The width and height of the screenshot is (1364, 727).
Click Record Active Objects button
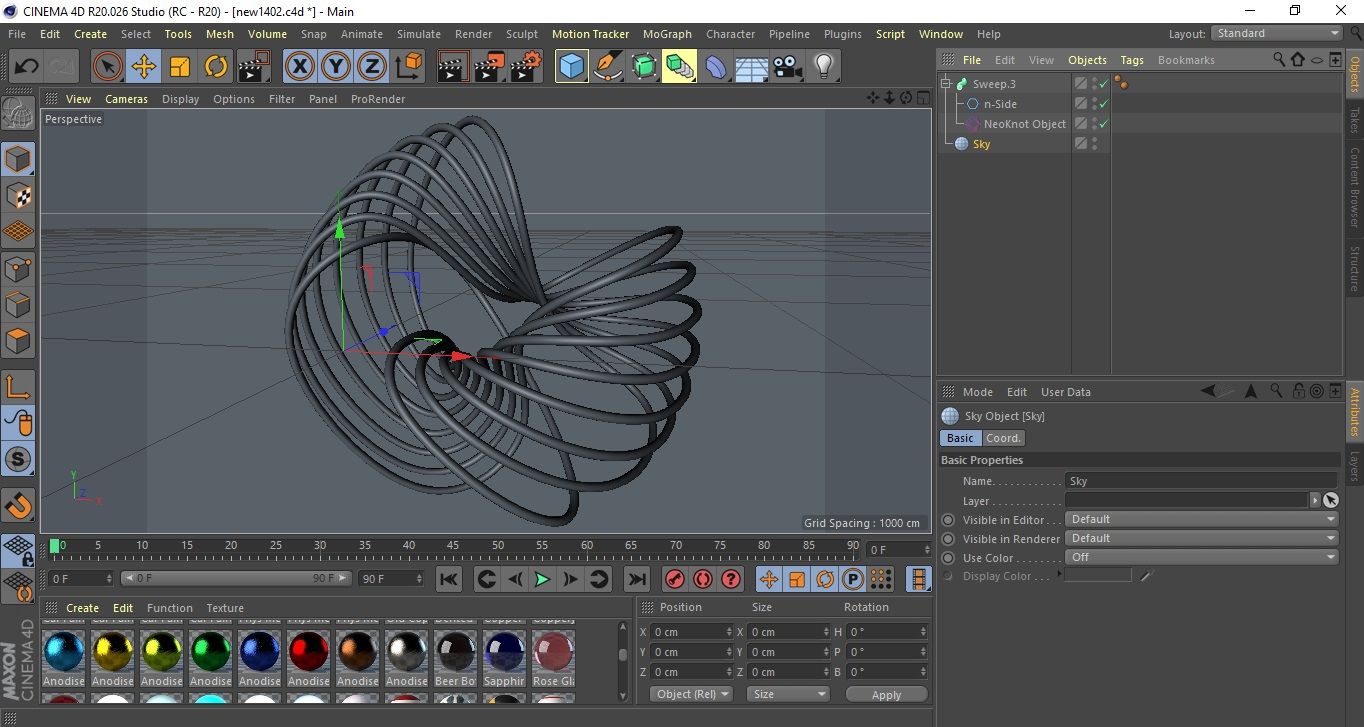[675, 578]
